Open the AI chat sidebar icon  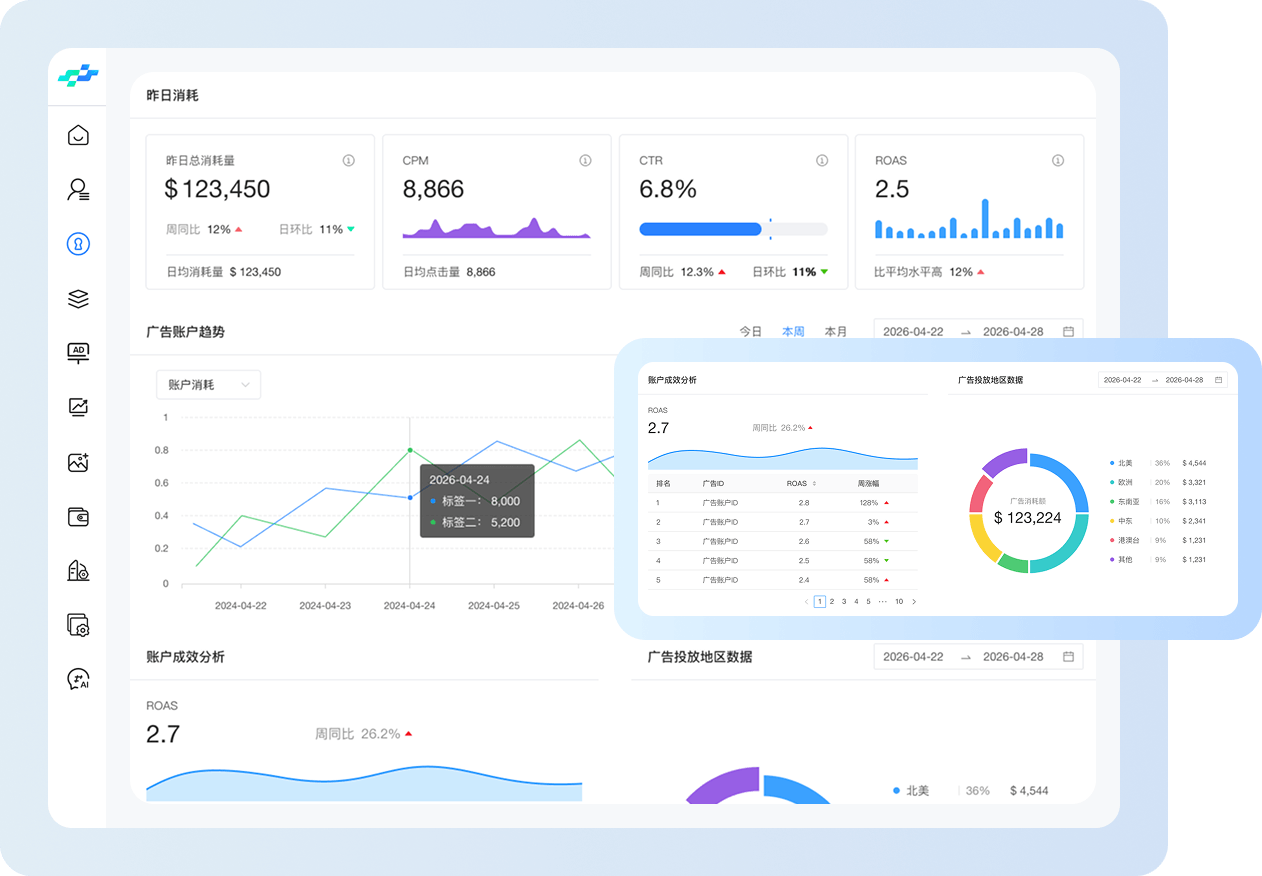point(78,680)
